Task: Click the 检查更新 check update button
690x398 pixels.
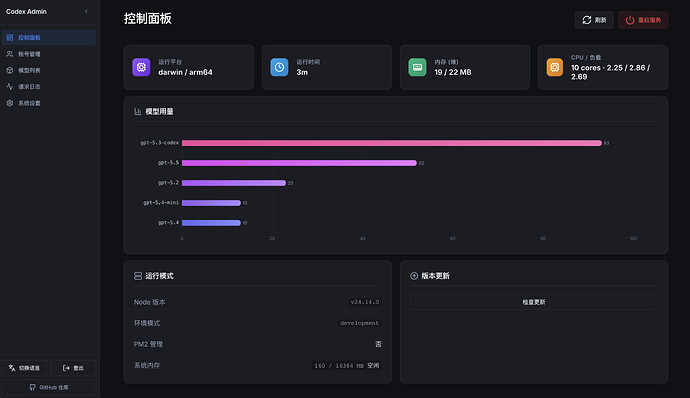Action: pos(534,302)
